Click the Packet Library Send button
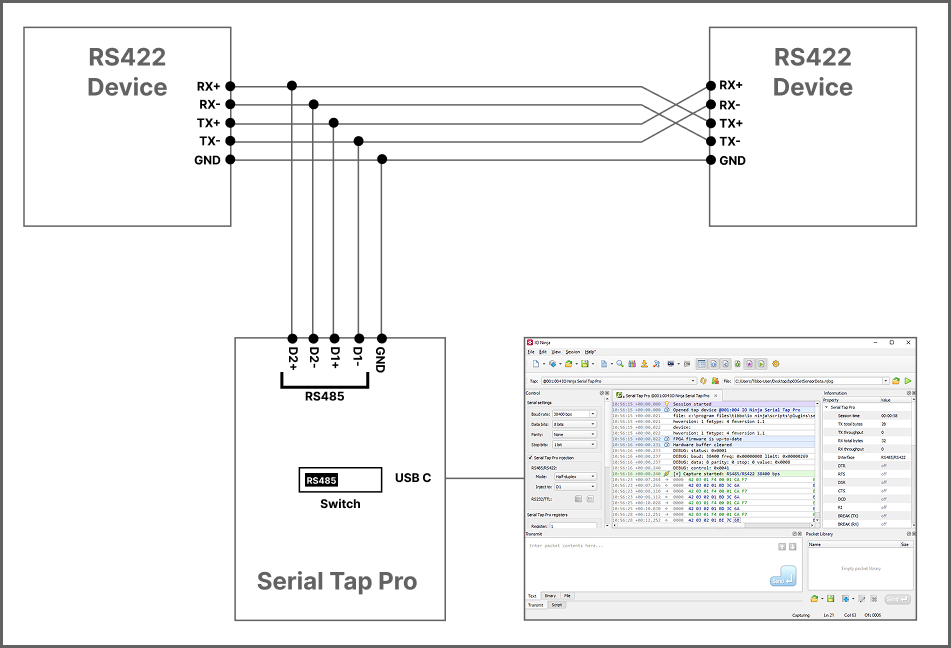The width and height of the screenshot is (951, 648). click(898, 599)
